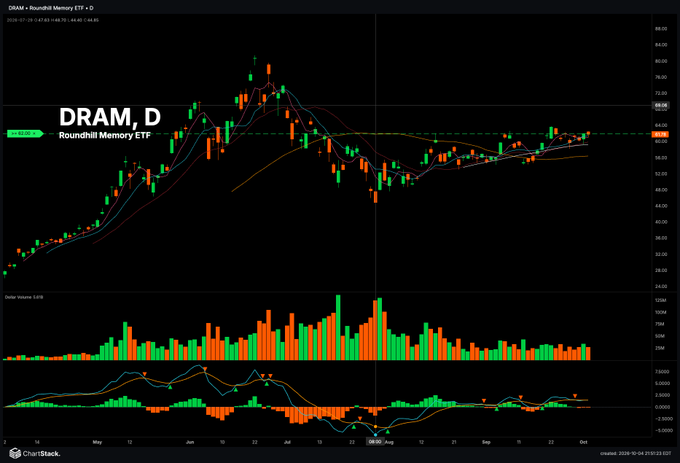Click the 14 date label before May
The image size is (680, 463).
point(37,442)
